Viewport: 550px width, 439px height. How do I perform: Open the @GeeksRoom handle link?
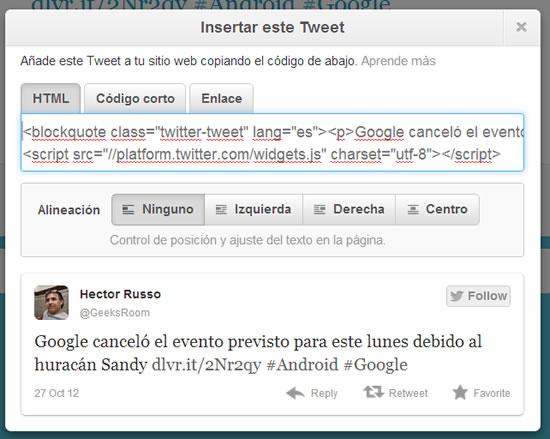point(115,312)
